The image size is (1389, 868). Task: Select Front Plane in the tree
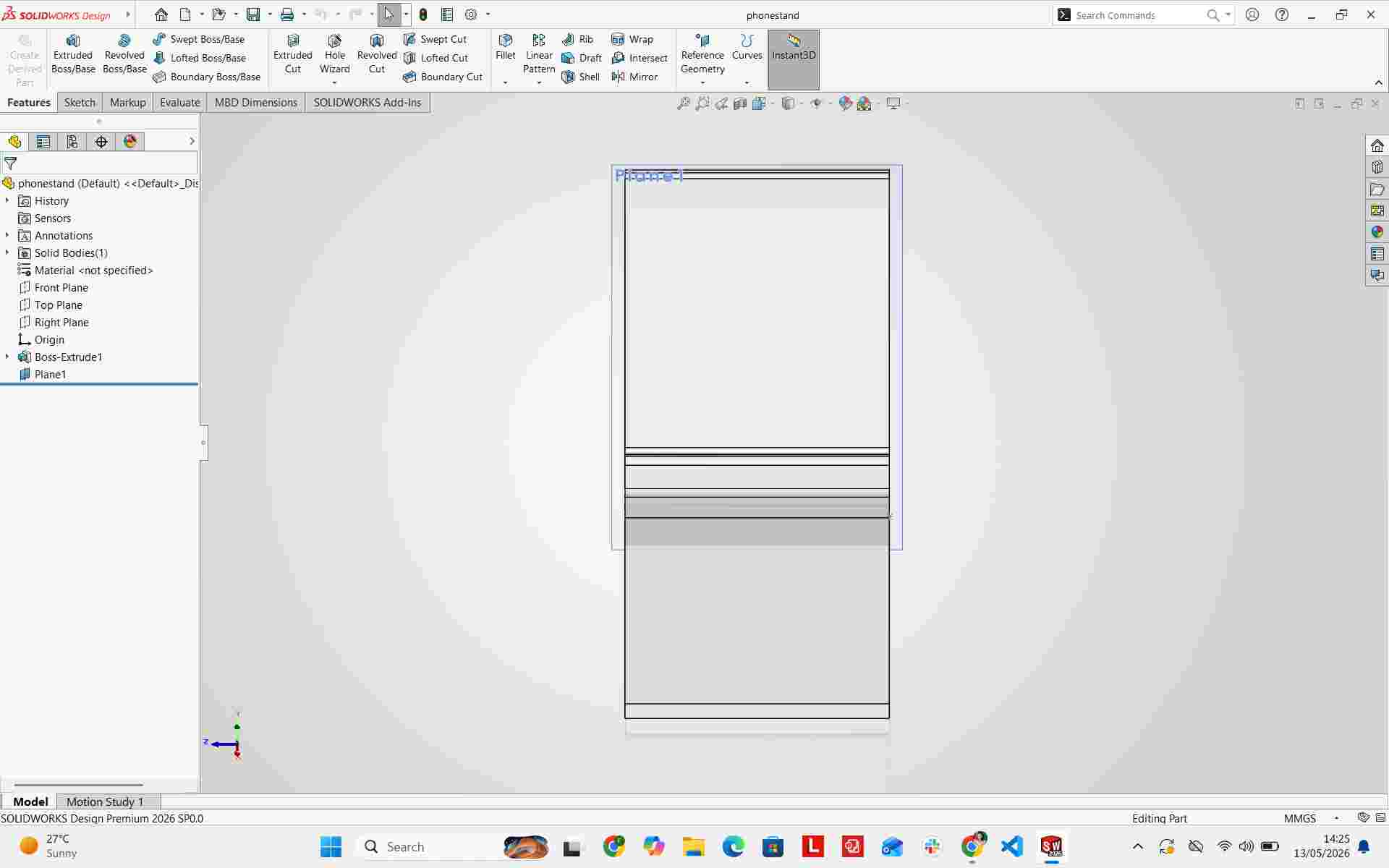(61, 287)
